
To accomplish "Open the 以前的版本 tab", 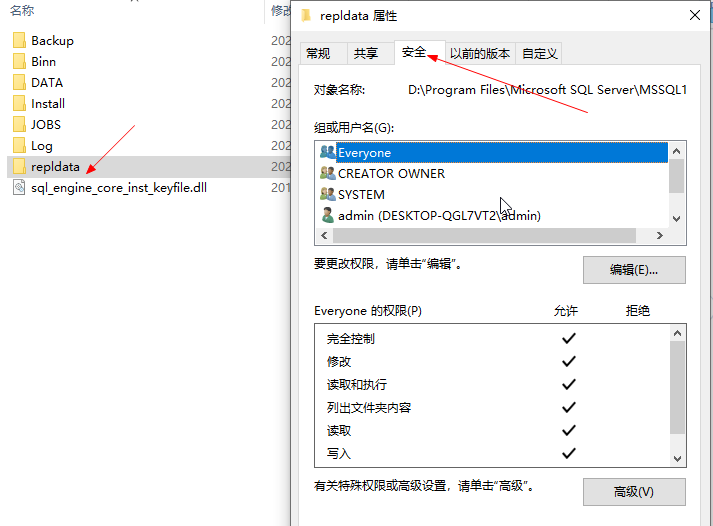I will (x=480, y=54).
